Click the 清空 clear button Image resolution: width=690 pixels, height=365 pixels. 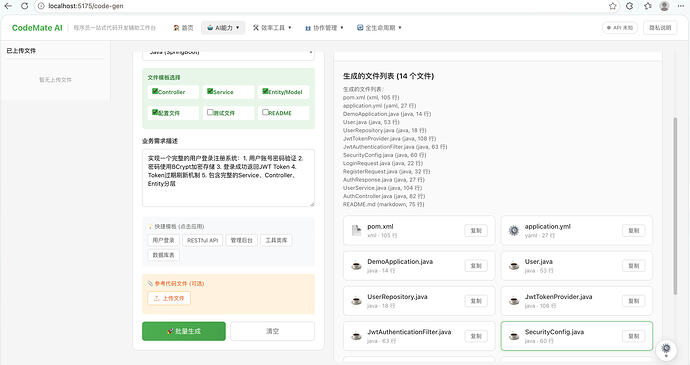(x=272, y=331)
